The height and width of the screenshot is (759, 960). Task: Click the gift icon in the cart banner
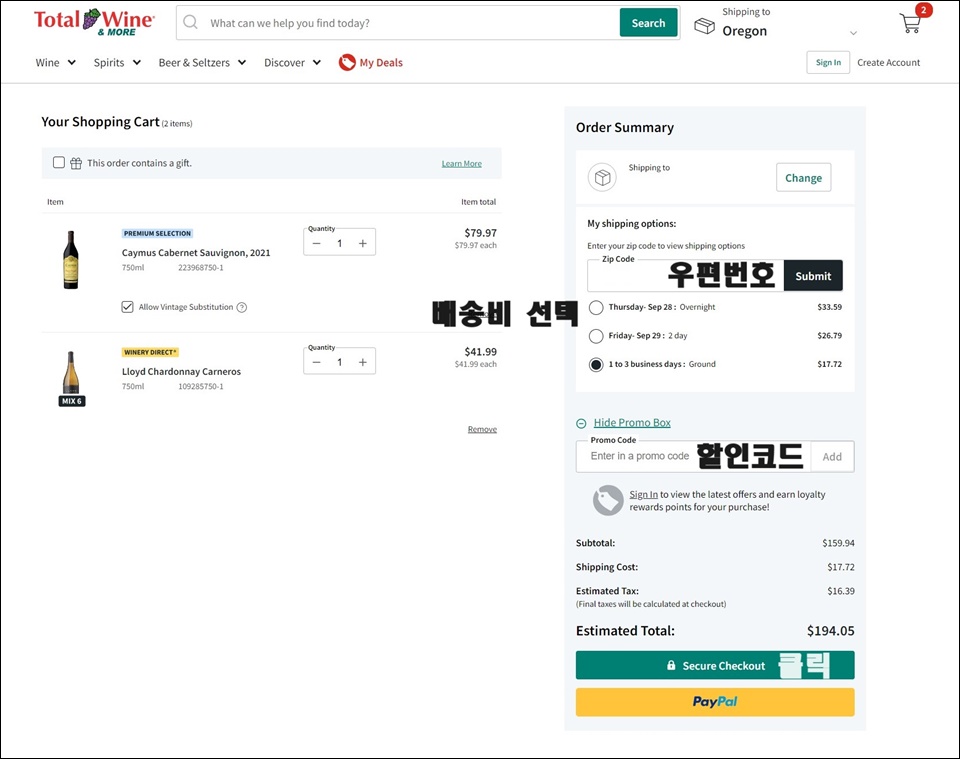pos(76,163)
